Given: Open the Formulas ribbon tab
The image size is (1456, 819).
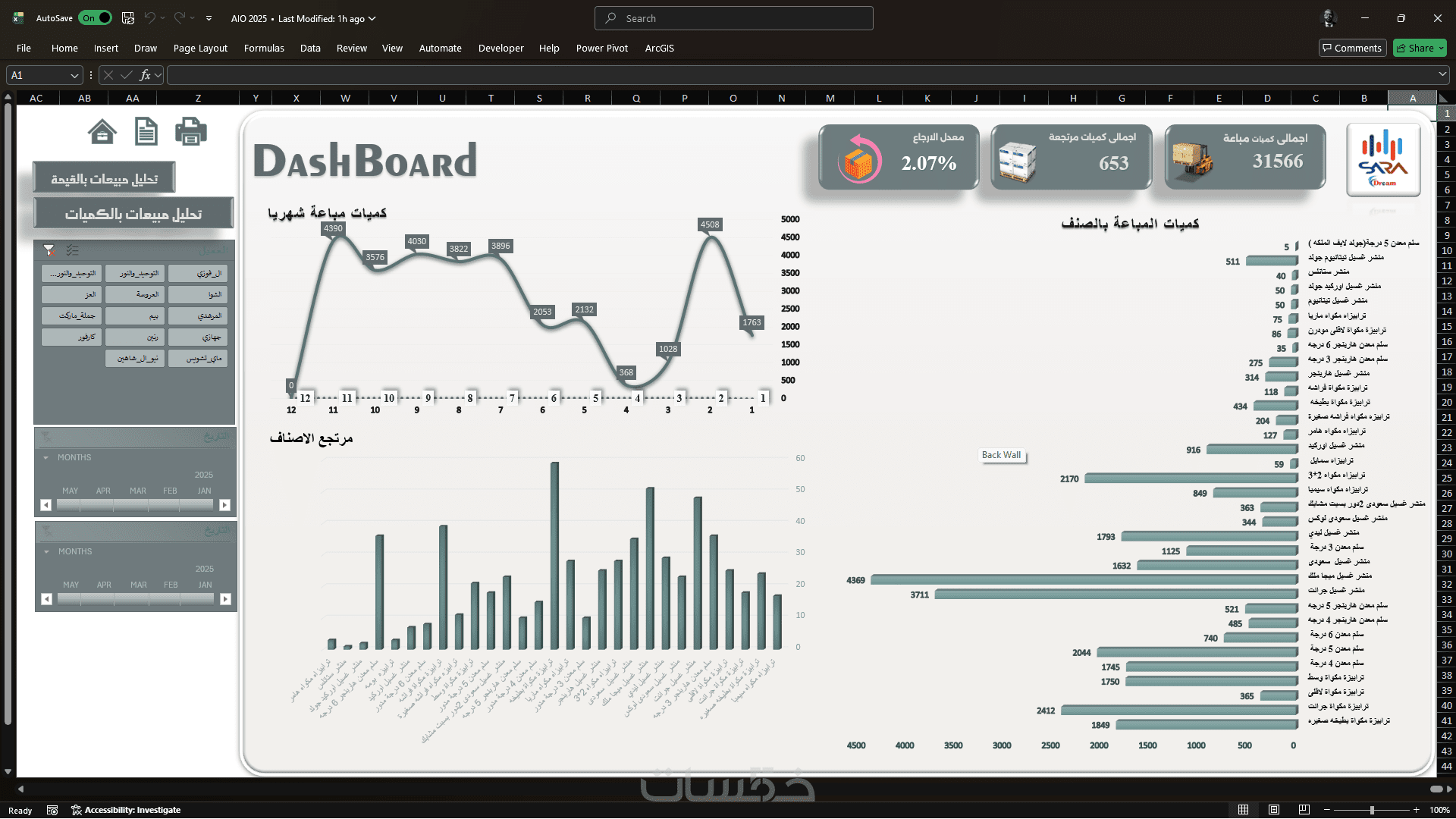Looking at the screenshot, I should pos(264,49).
